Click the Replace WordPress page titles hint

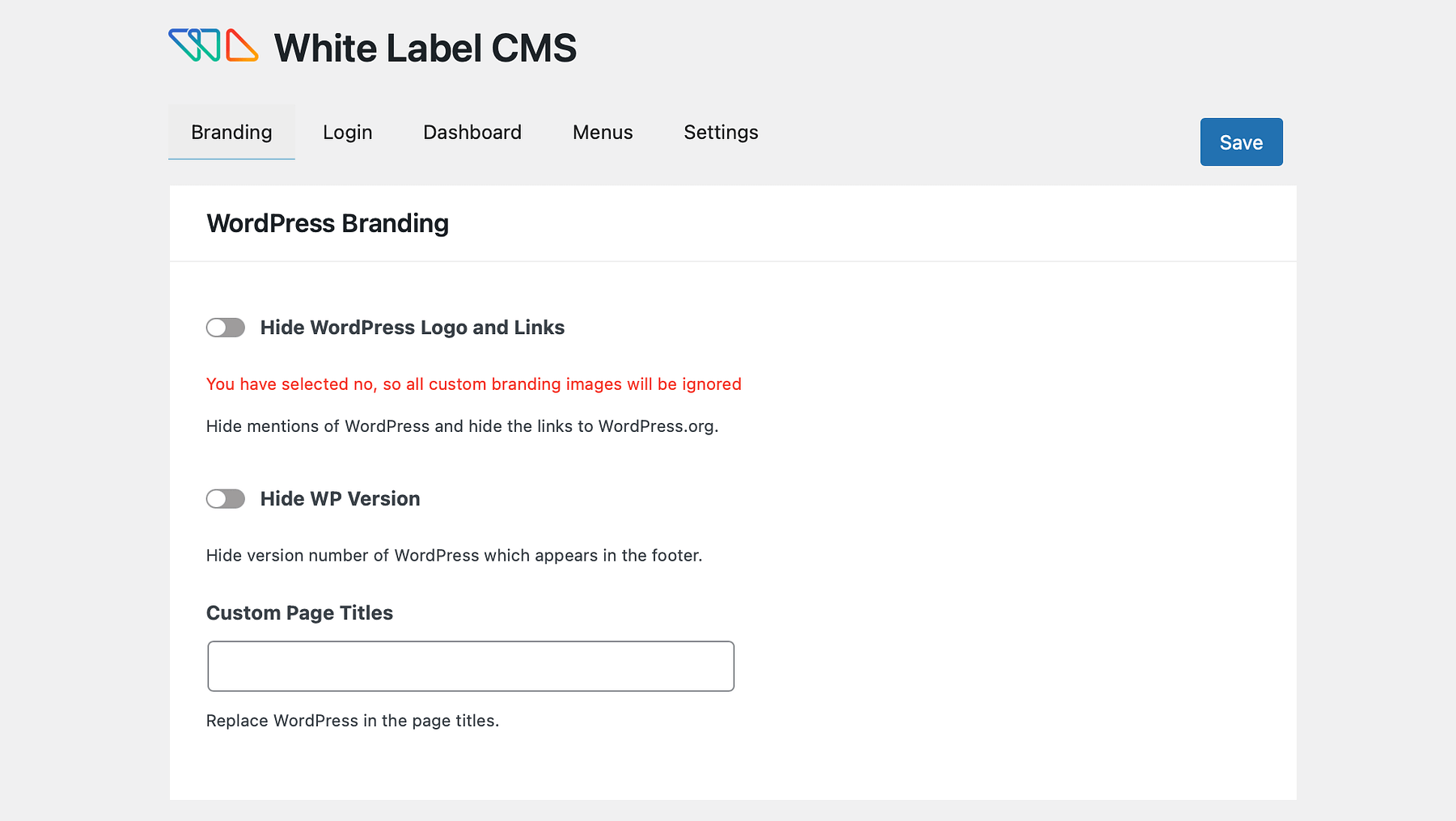click(353, 720)
